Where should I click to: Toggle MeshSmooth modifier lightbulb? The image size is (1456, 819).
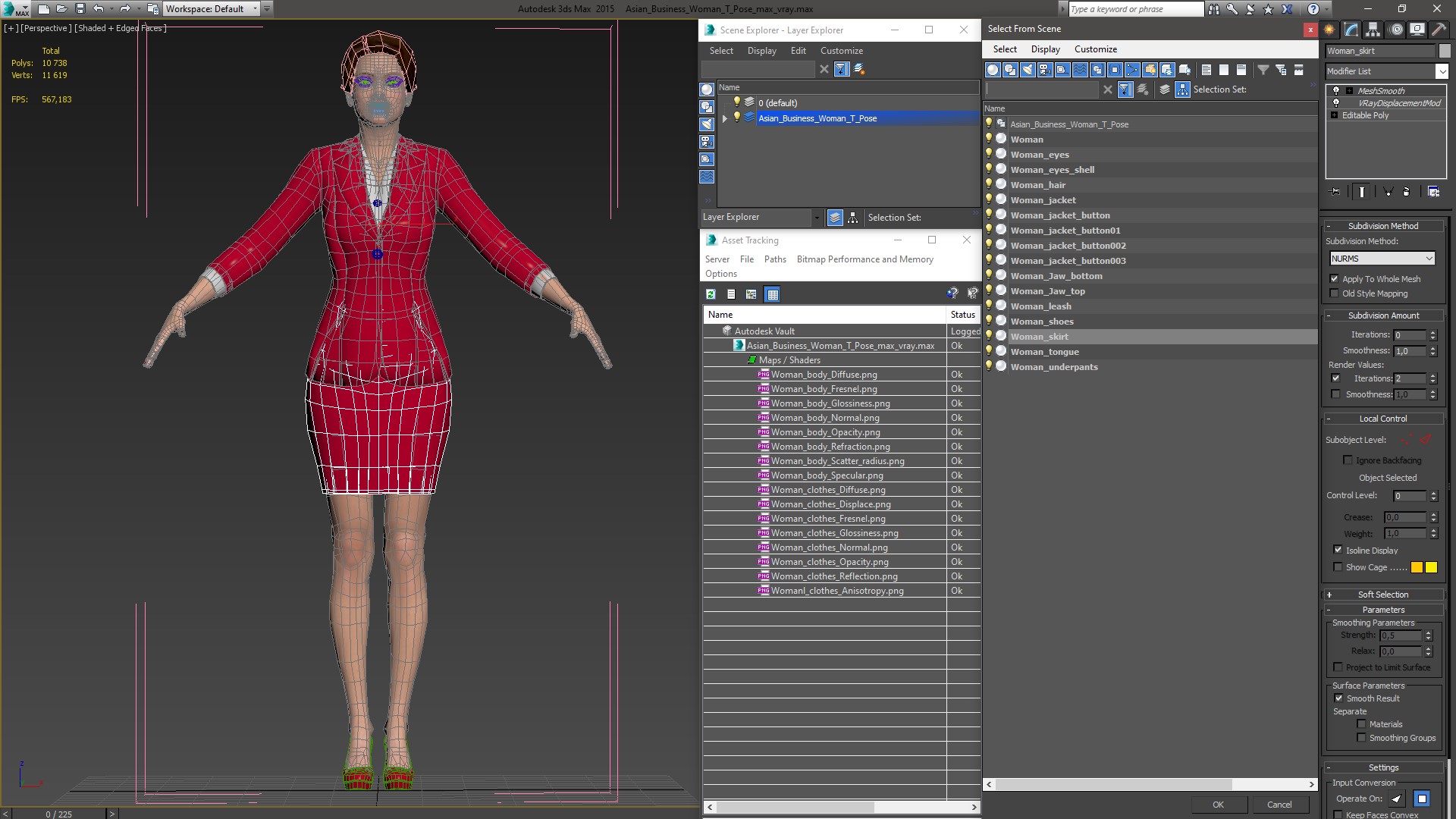tap(1336, 90)
